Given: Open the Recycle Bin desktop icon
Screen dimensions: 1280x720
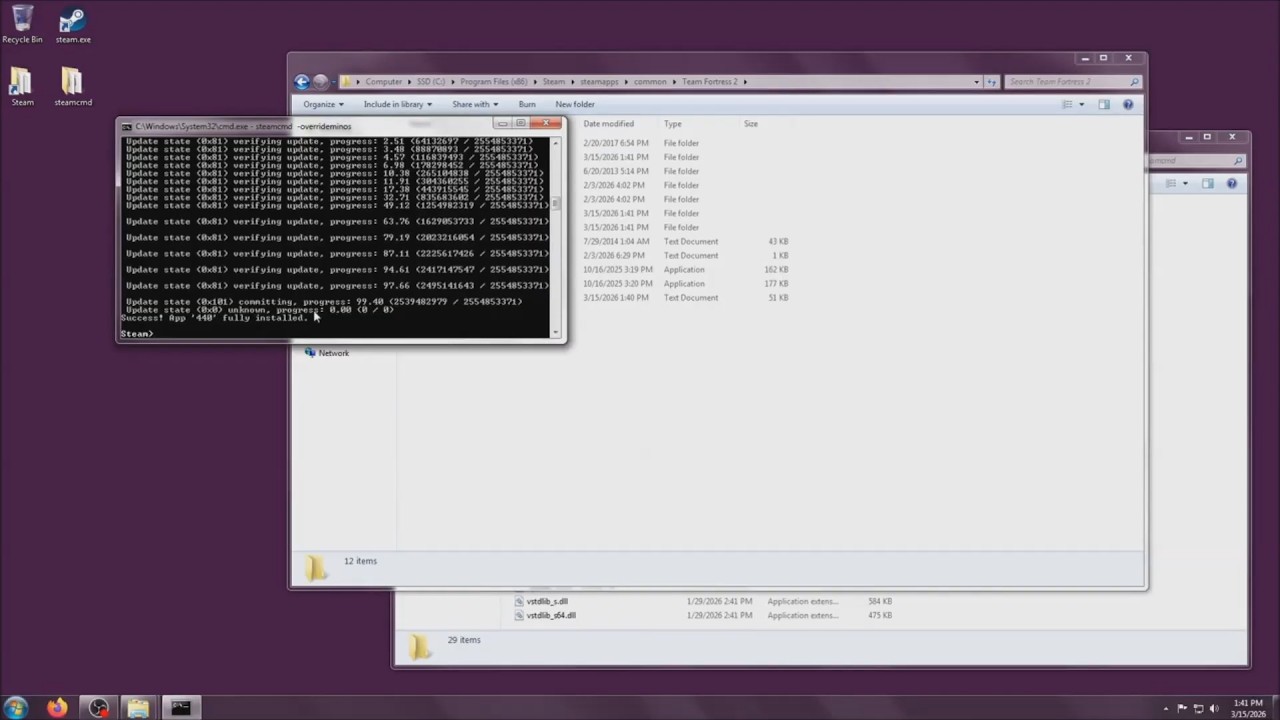Looking at the screenshot, I should (22, 24).
